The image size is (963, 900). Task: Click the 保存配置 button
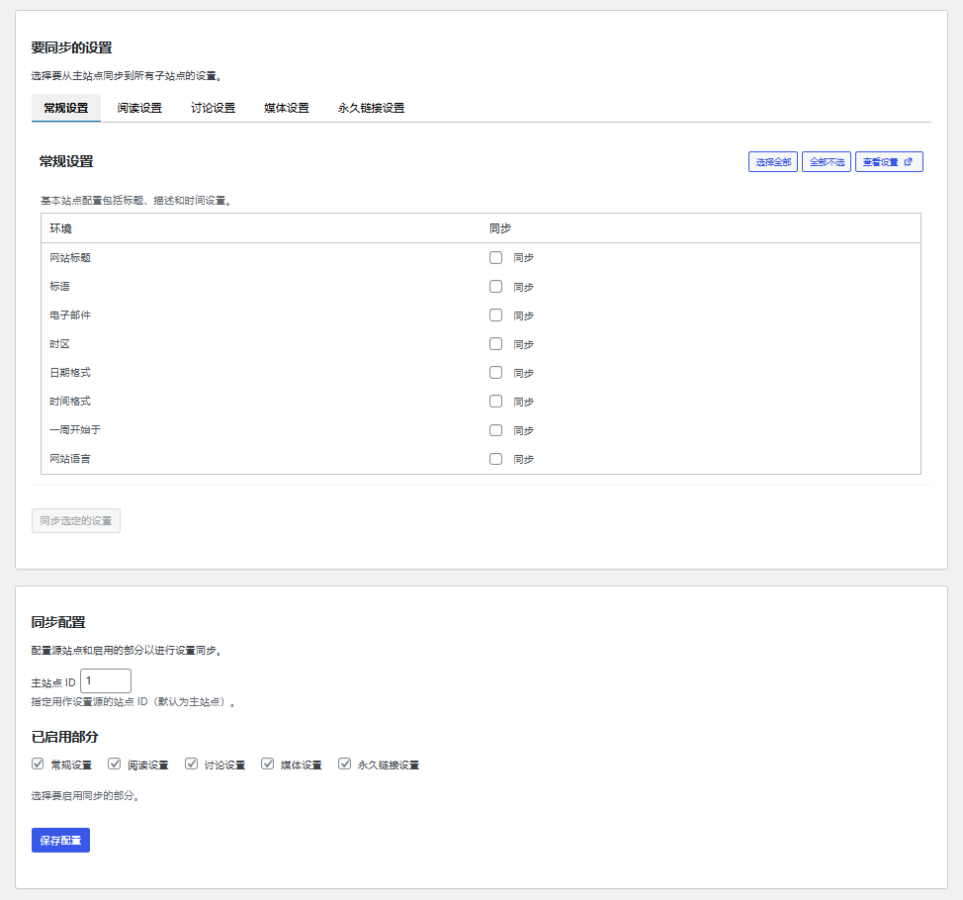(x=61, y=840)
